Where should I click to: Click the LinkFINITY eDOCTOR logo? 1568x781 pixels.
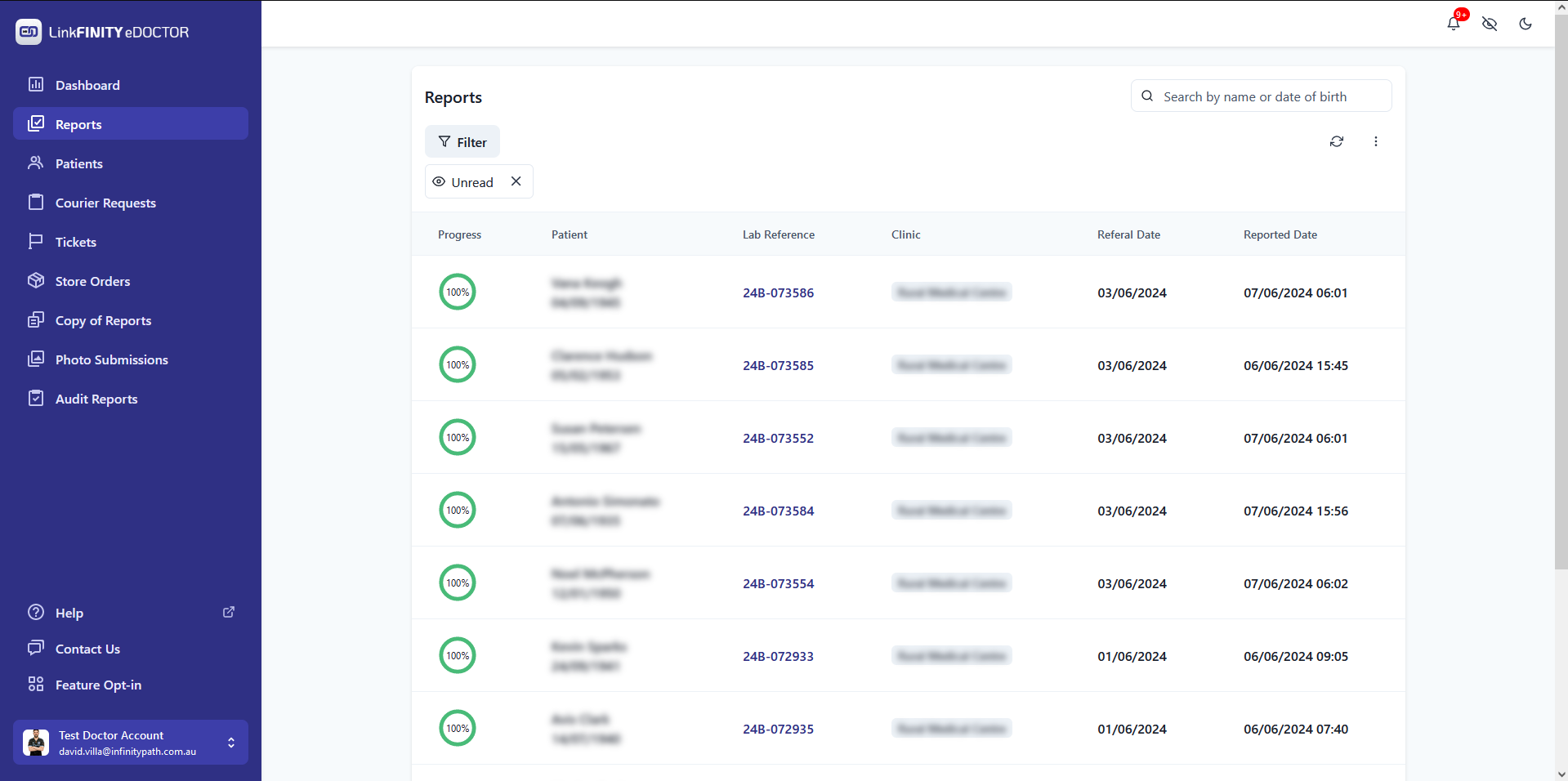click(102, 32)
